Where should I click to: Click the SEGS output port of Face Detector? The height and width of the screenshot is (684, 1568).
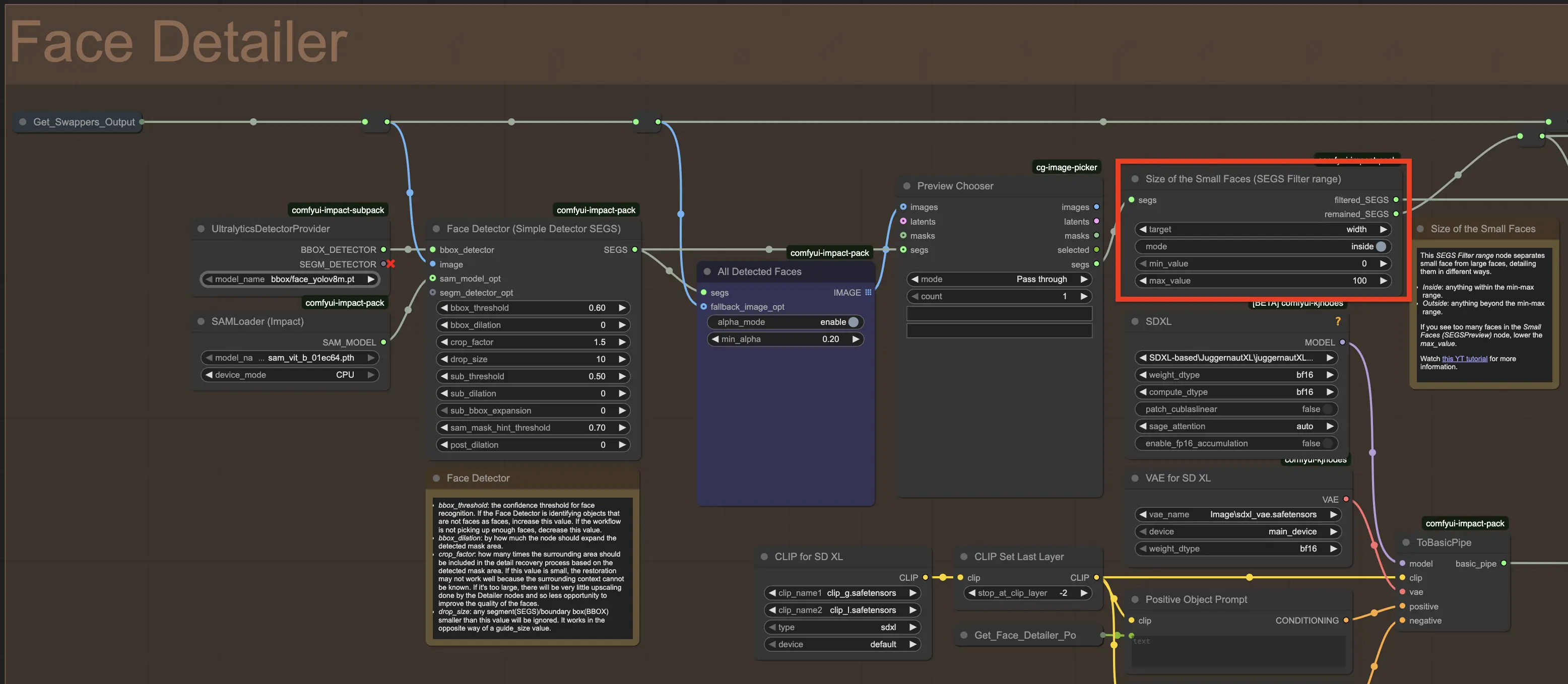[x=635, y=249]
